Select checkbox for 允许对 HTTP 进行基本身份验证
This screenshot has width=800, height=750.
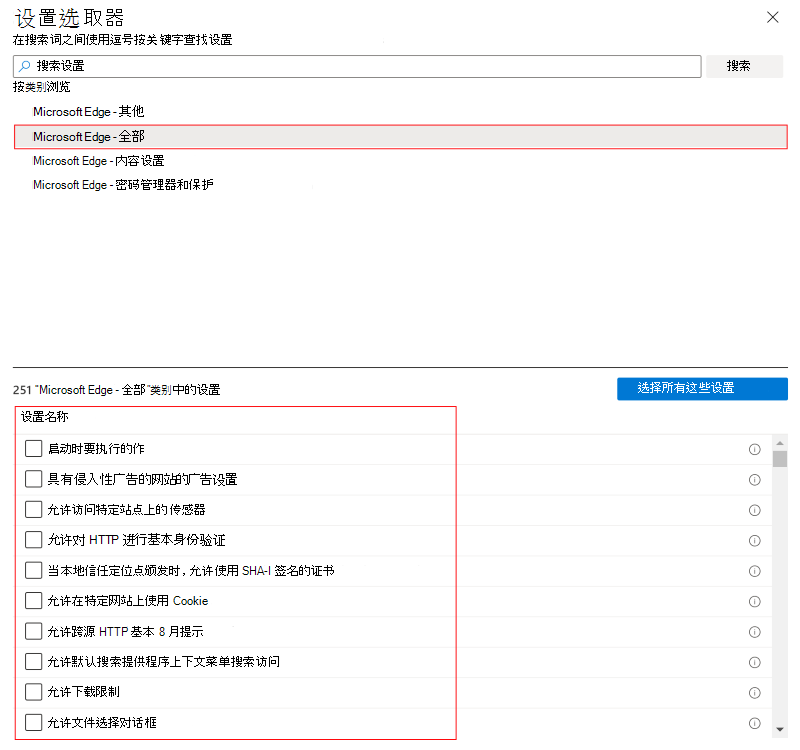pyautogui.click(x=34, y=540)
